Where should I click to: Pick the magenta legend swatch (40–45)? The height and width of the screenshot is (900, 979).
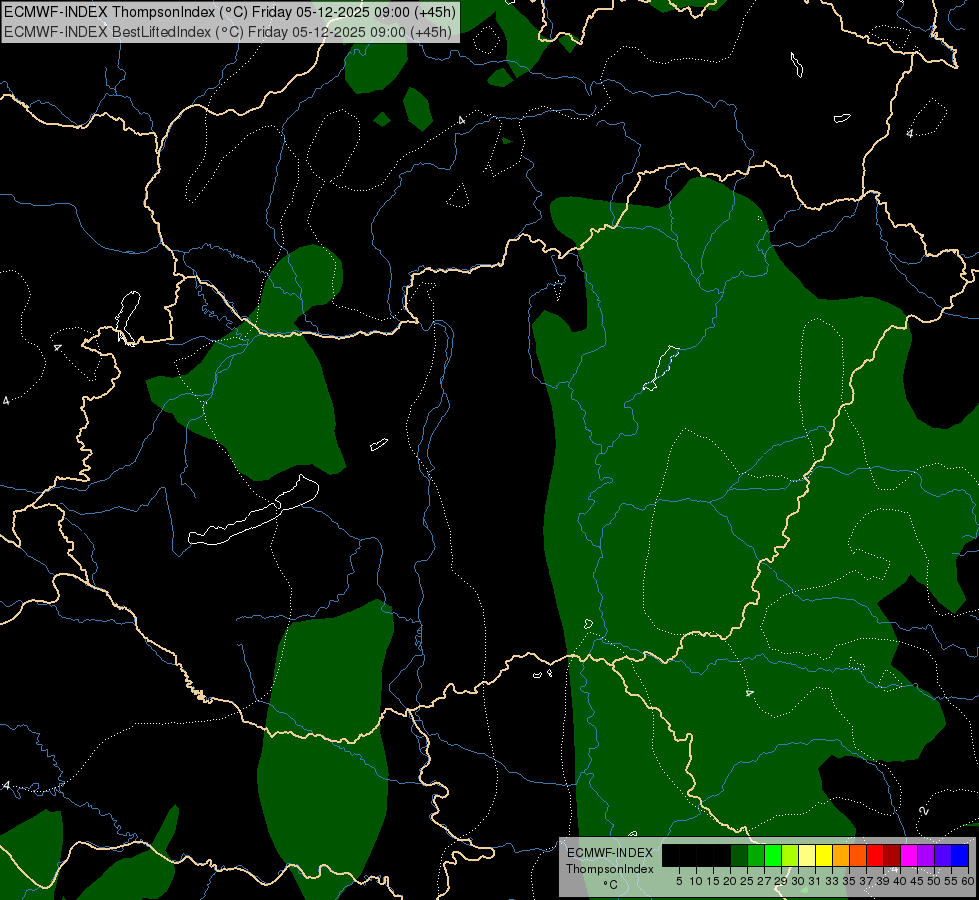909,855
